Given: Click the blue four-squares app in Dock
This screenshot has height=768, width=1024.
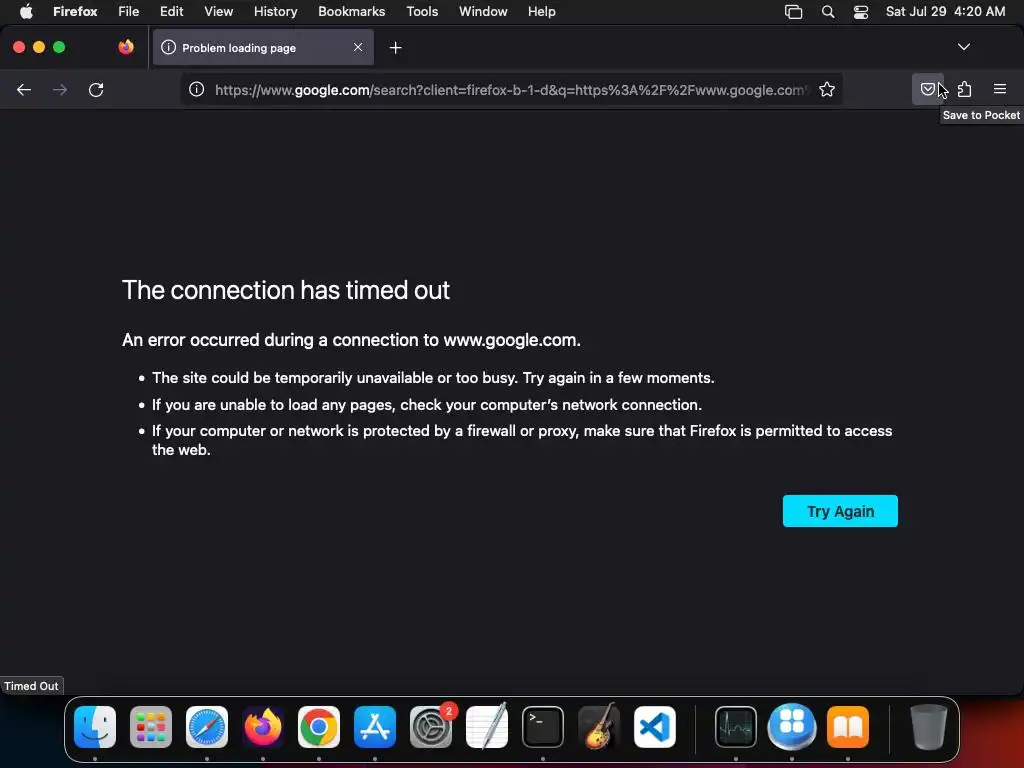Looking at the screenshot, I should (x=792, y=727).
